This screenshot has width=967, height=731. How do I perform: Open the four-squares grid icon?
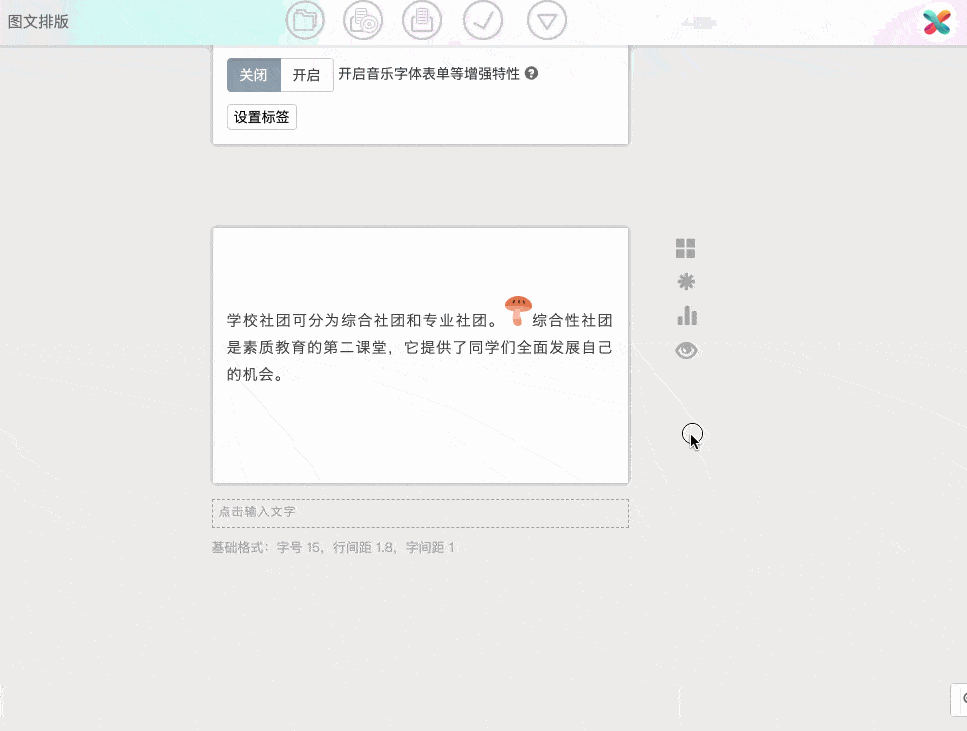click(686, 249)
